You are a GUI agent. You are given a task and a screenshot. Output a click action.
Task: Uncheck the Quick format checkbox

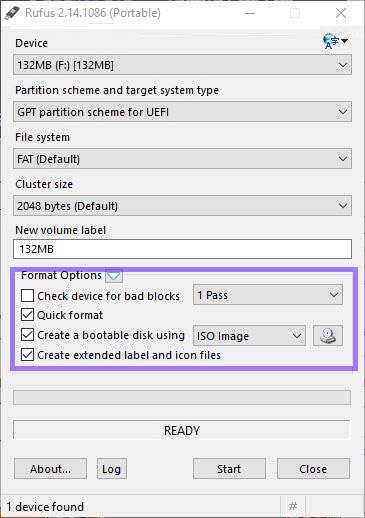click(27, 315)
